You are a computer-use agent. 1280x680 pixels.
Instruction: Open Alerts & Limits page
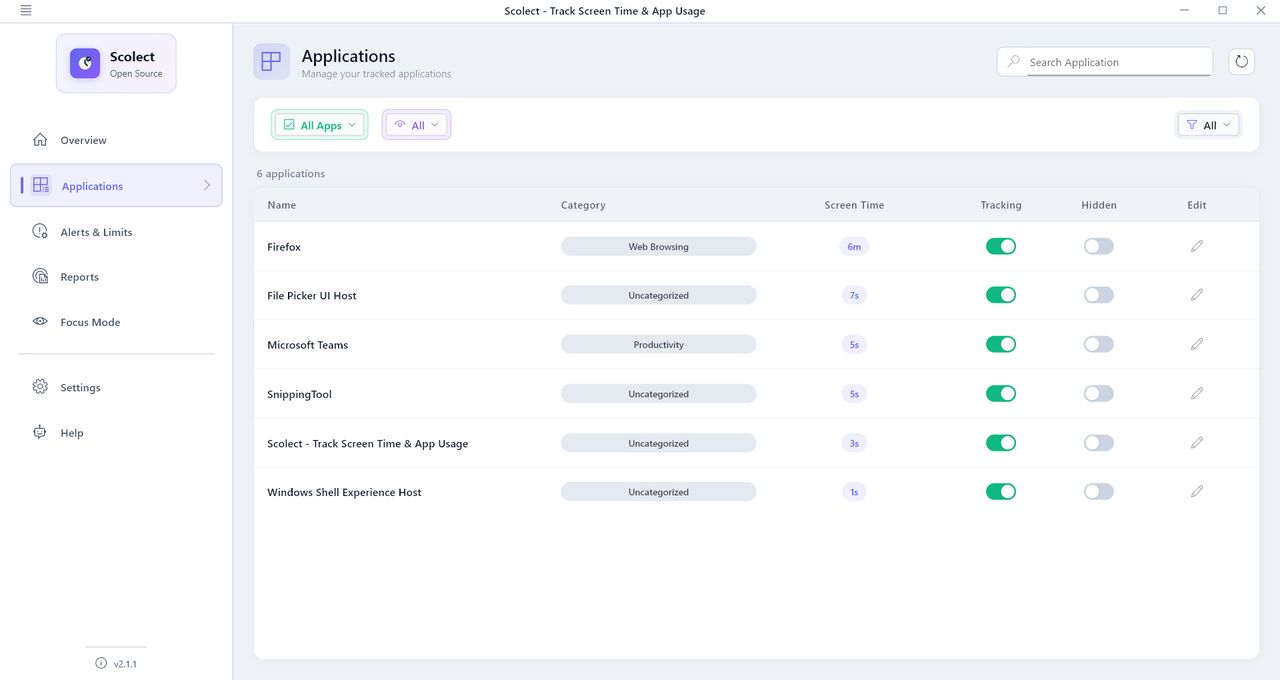[116, 232]
